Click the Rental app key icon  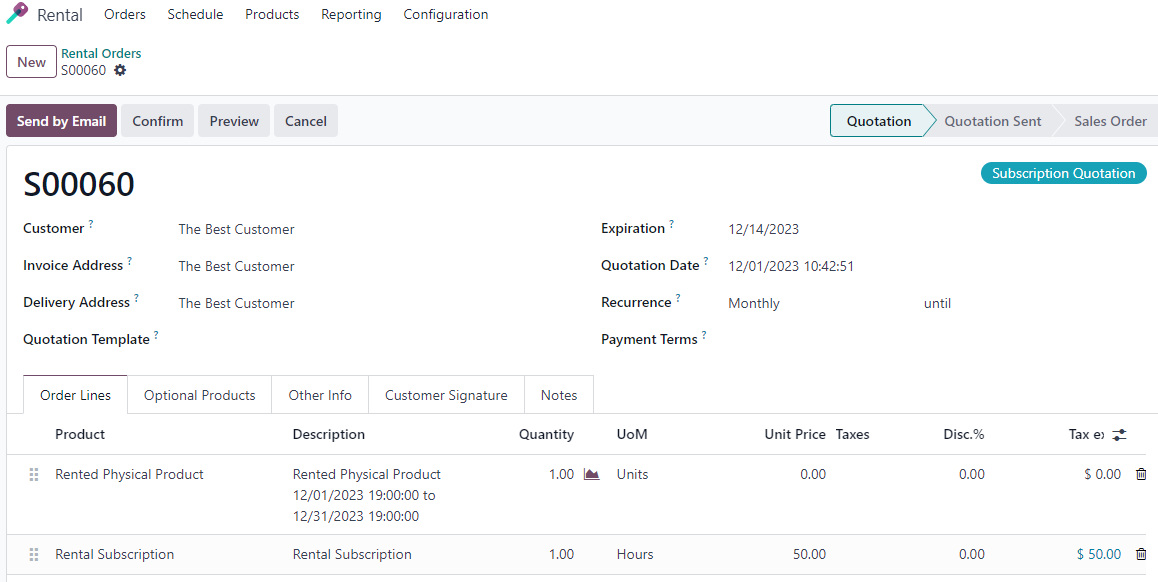click(17, 13)
